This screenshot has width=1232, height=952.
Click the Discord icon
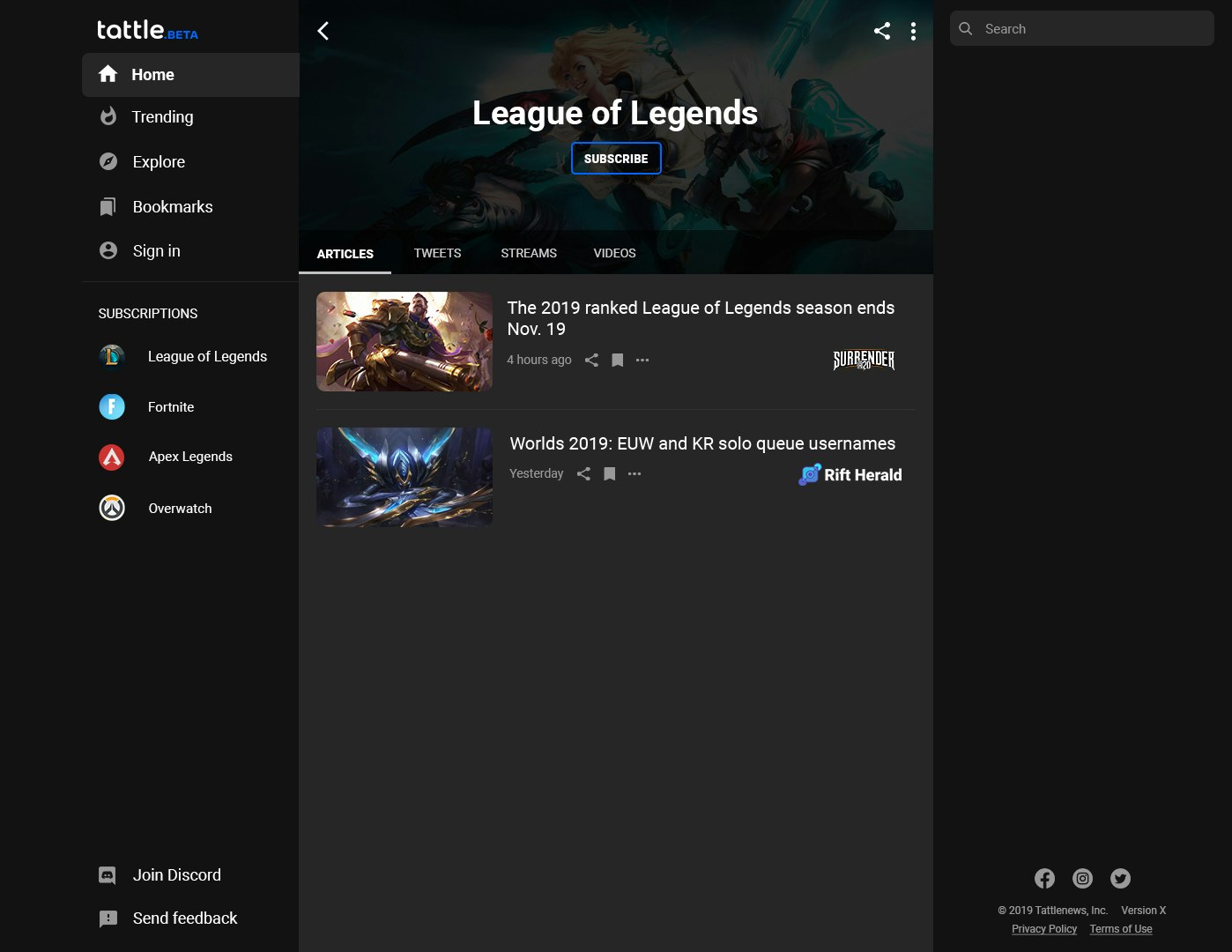(x=108, y=875)
